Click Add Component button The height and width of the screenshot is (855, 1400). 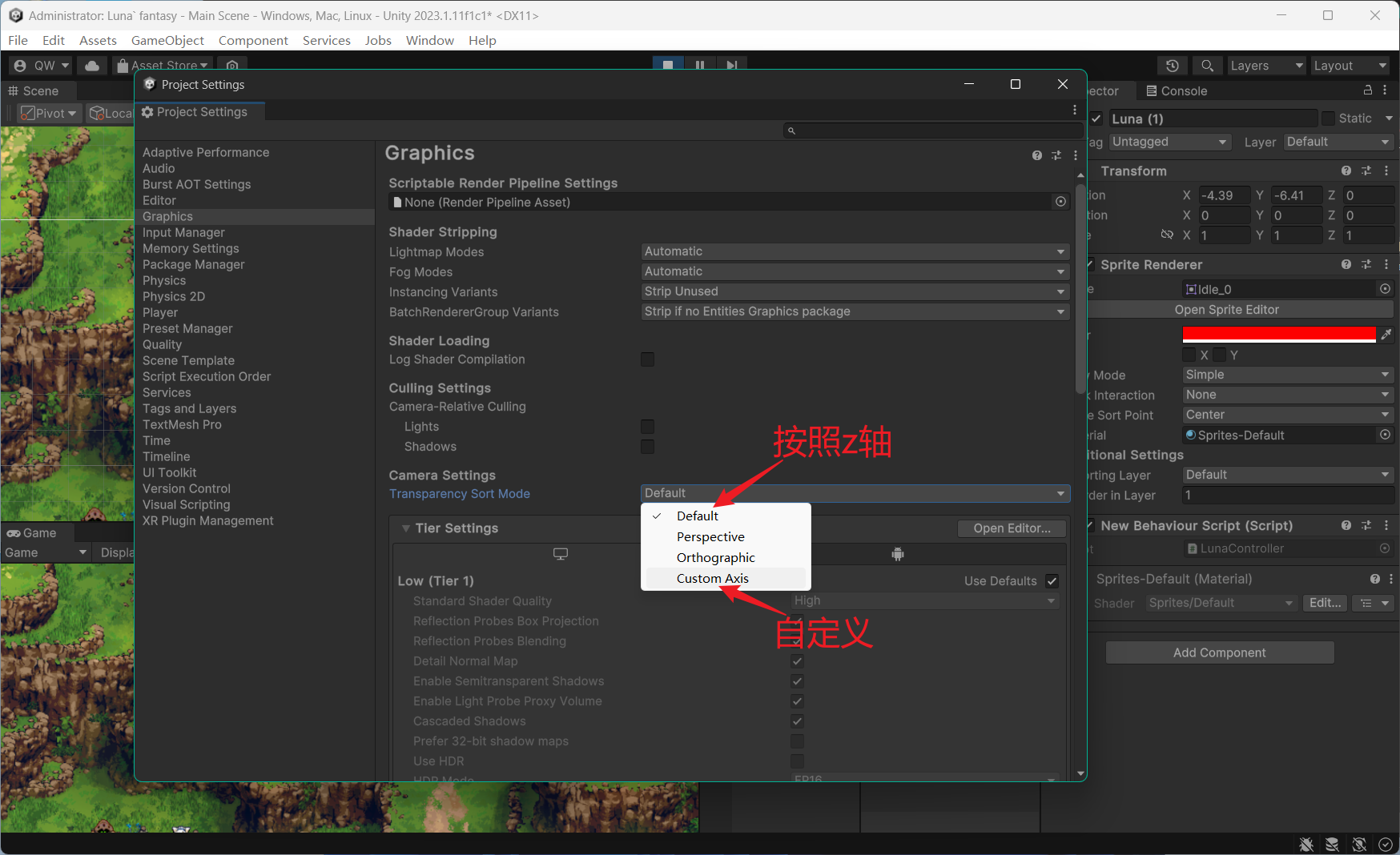pos(1219,652)
